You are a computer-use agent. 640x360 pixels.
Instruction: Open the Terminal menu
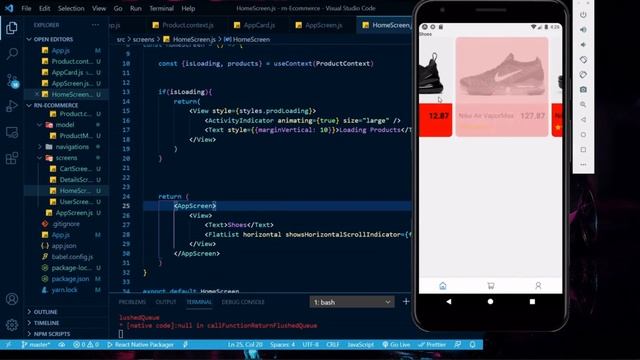click(x=161, y=8)
